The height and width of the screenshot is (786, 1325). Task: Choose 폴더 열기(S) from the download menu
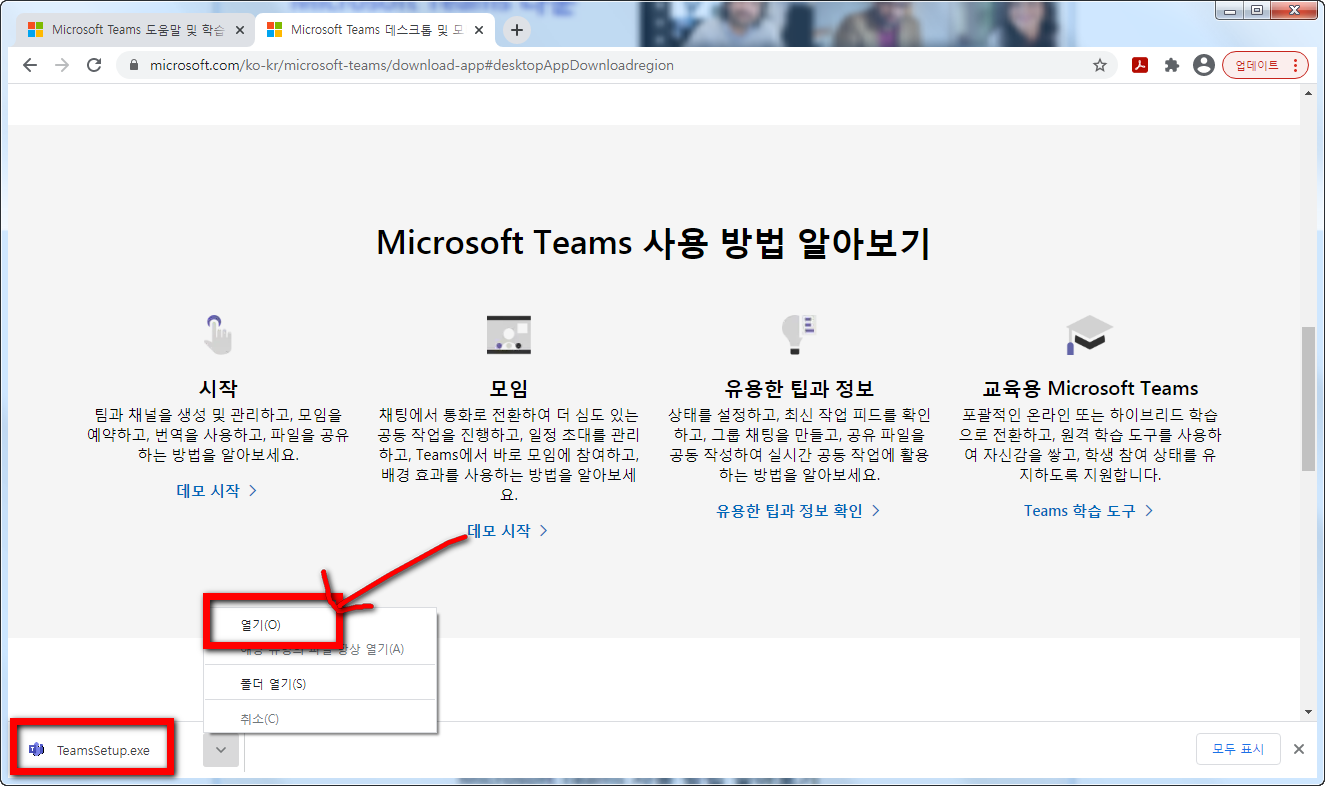(320, 684)
